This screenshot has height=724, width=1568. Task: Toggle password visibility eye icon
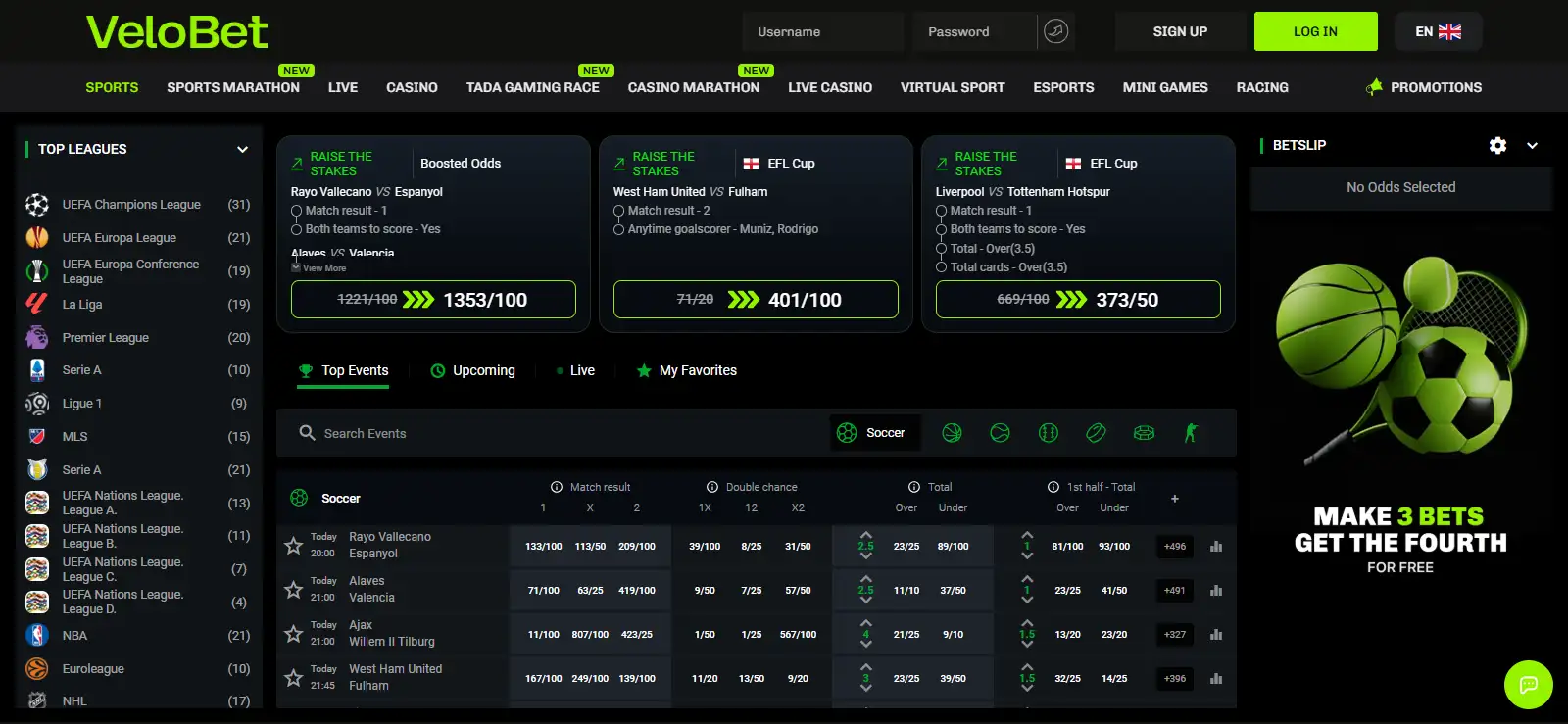coord(1055,31)
